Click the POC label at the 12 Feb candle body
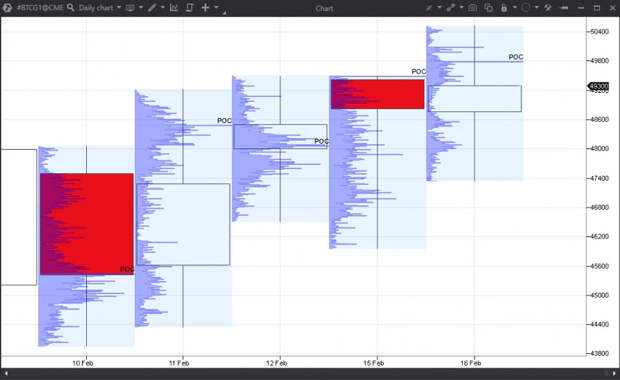 click(x=321, y=141)
